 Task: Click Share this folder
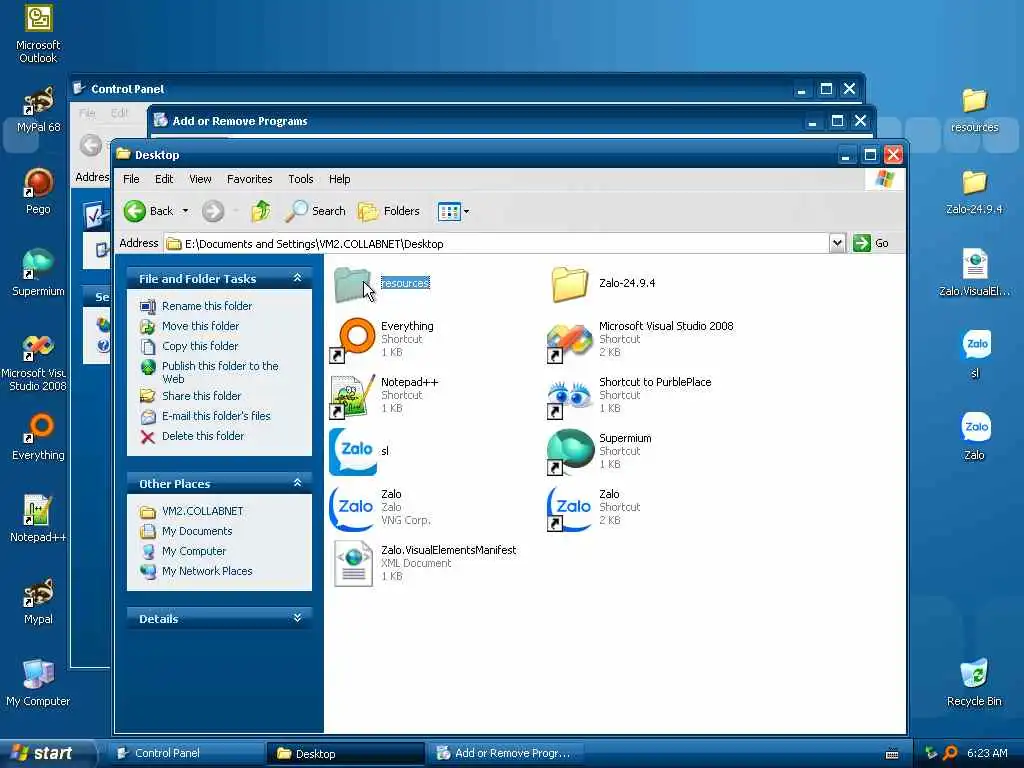click(201, 396)
